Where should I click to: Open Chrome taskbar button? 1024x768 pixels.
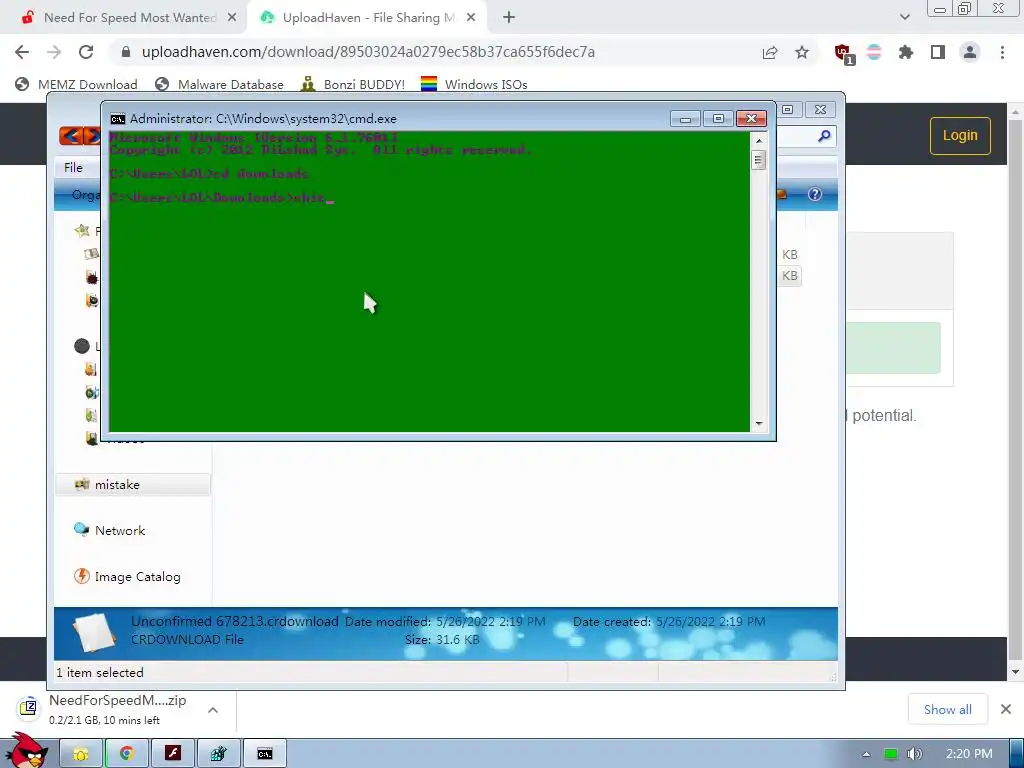[x=127, y=754]
